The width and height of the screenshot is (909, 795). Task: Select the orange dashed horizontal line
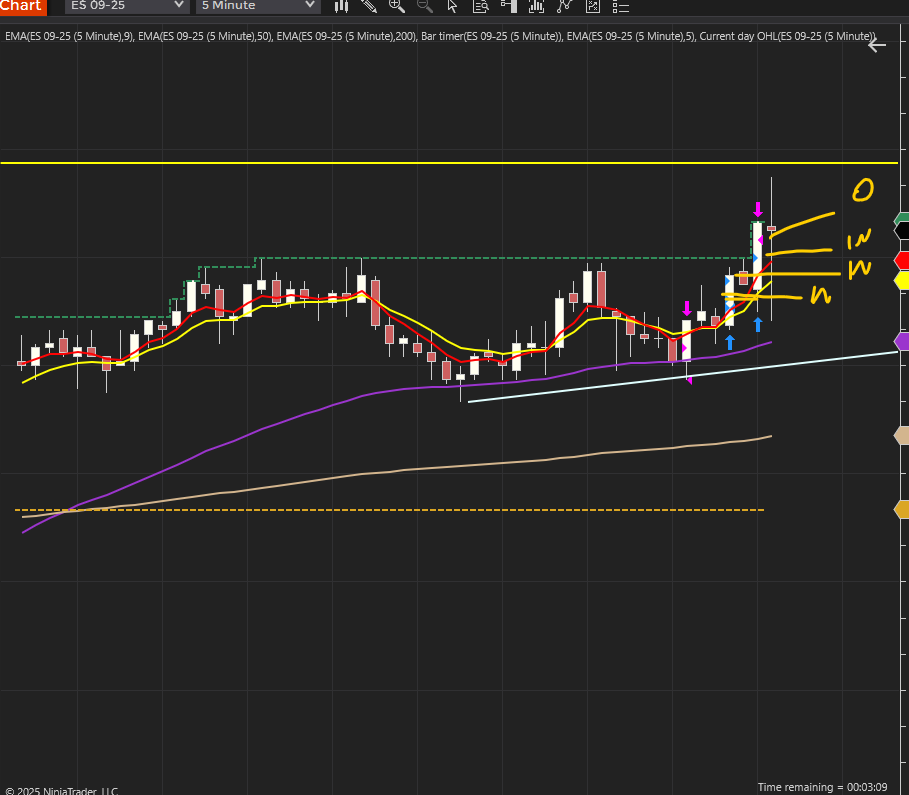(389, 510)
